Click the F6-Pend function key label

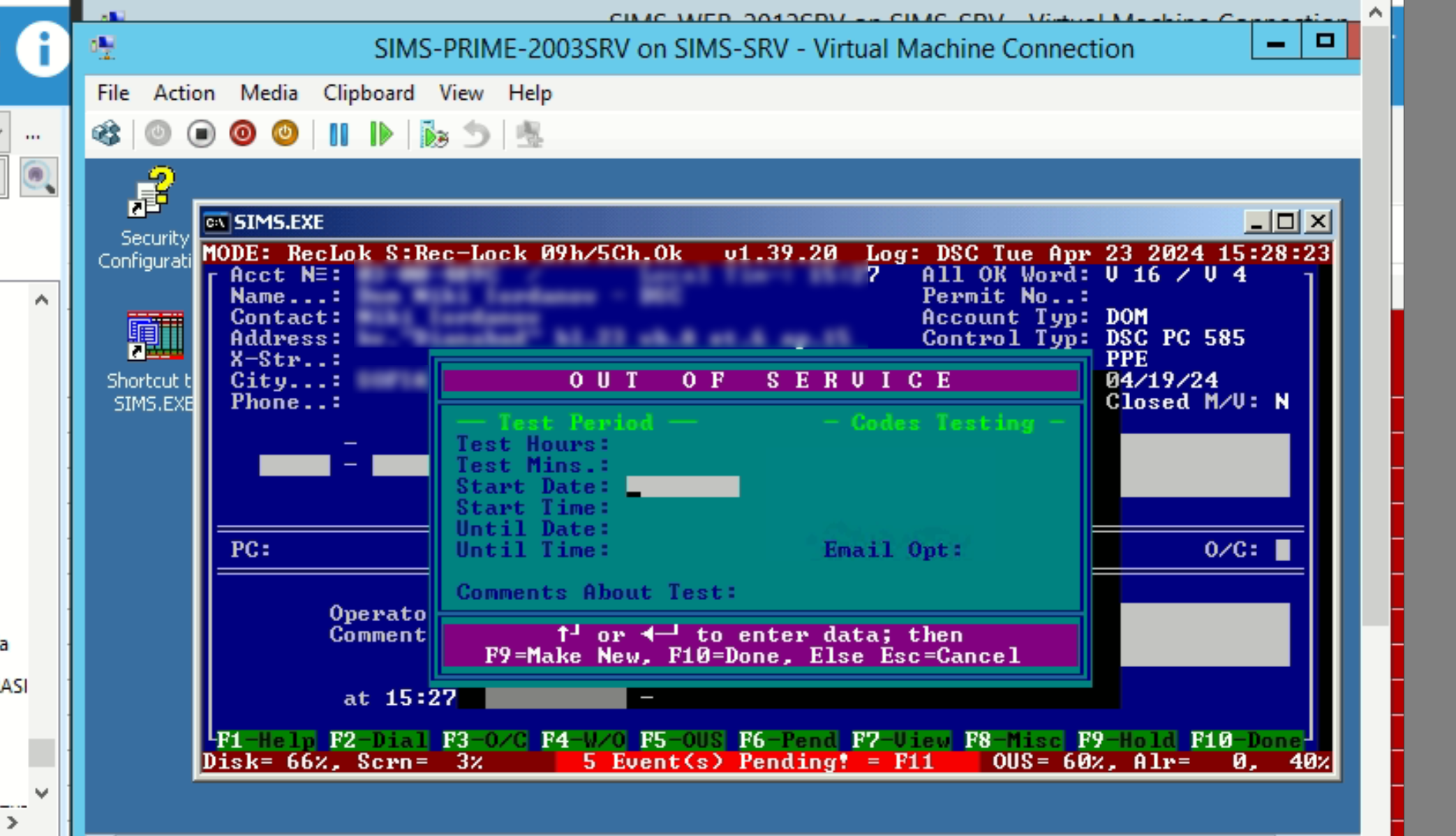787,740
